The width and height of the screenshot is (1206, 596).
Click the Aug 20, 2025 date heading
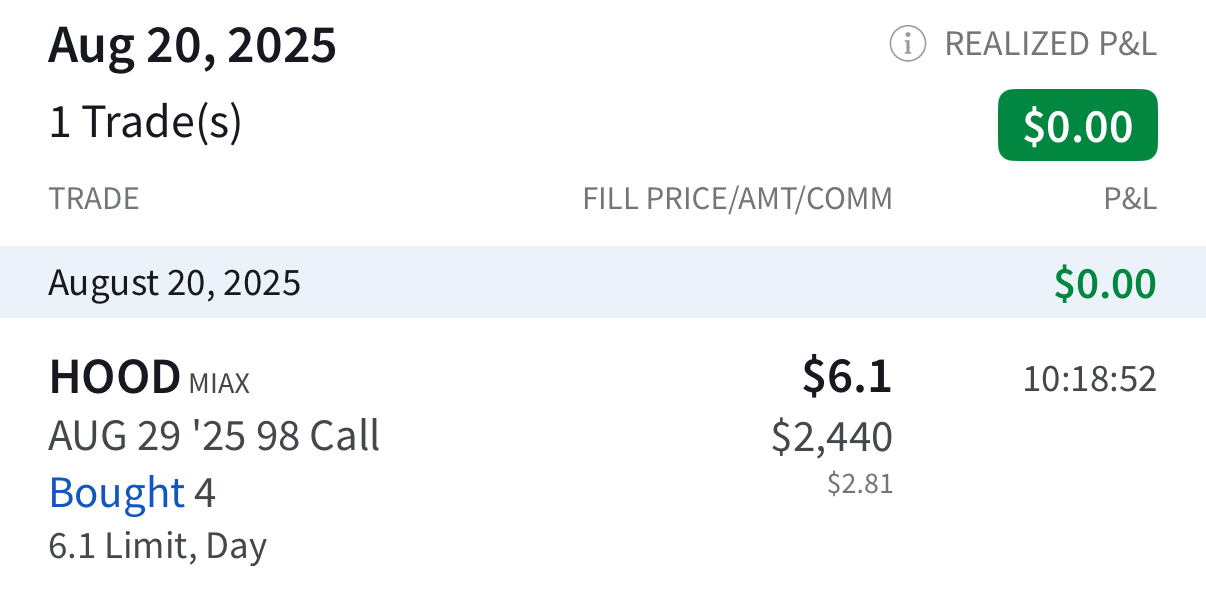[x=192, y=45]
